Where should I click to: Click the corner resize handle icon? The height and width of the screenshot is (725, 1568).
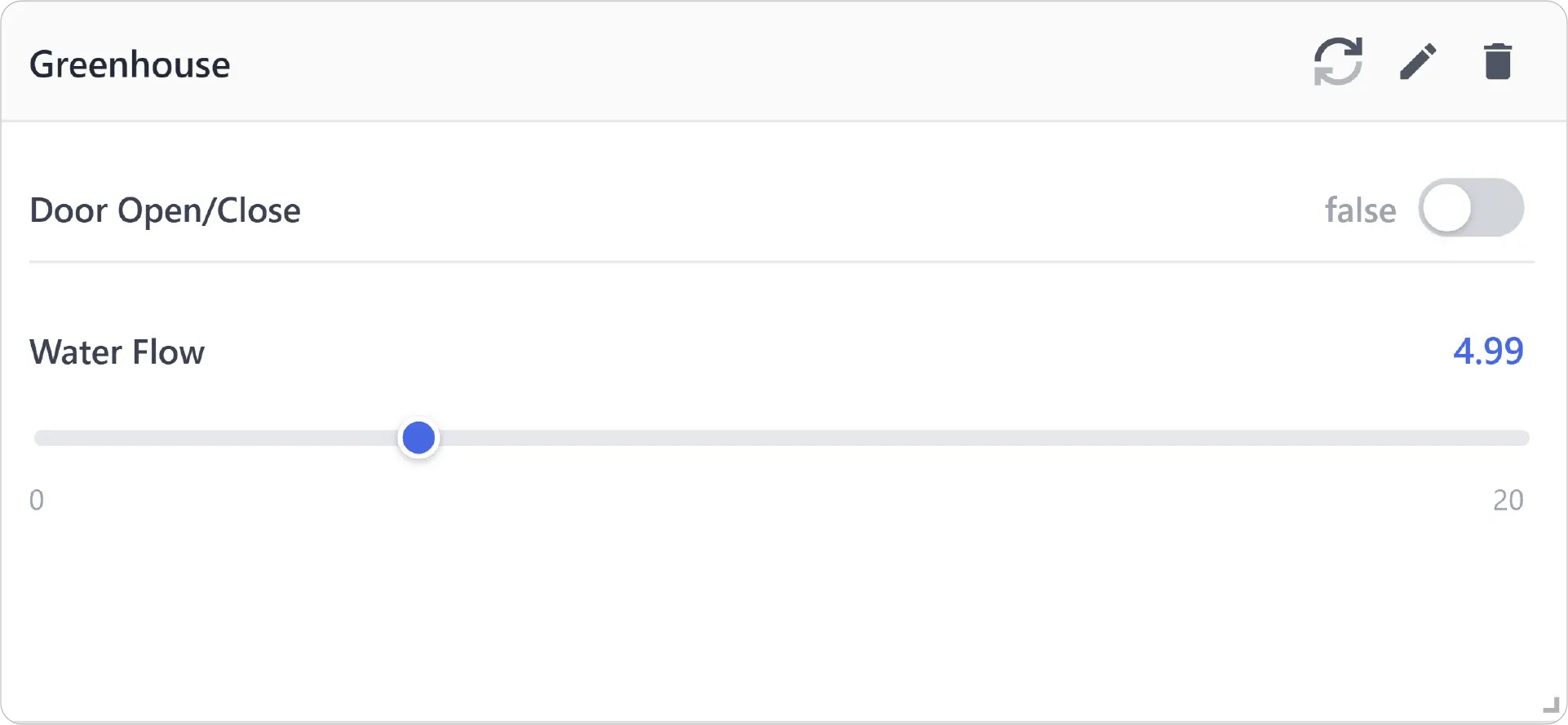pyautogui.click(x=1551, y=705)
